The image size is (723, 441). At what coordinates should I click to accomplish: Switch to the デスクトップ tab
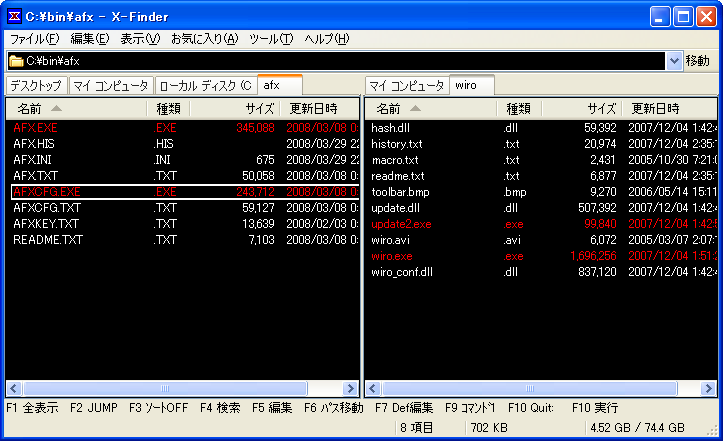36,86
